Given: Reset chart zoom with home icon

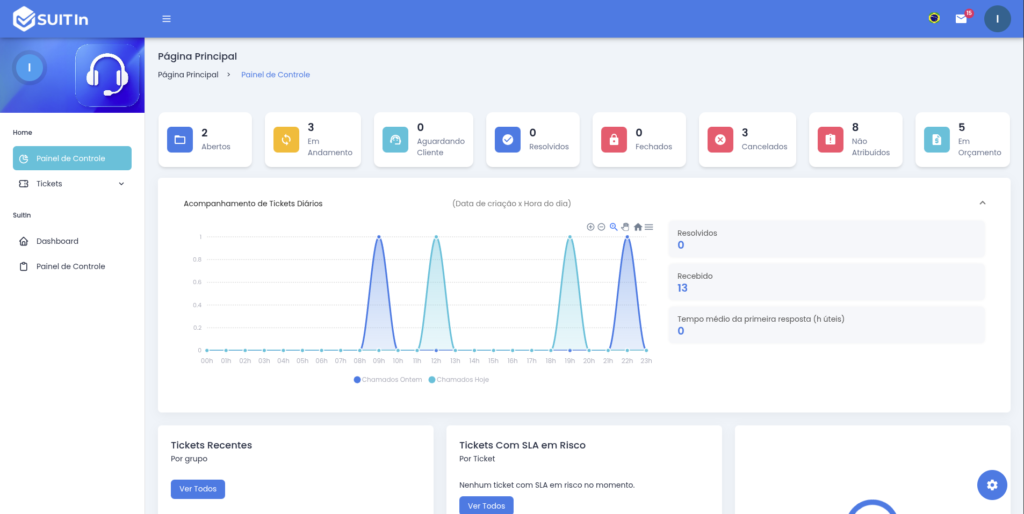Looking at the screenshot, I should pyautogui.click(x=638, y=227).
